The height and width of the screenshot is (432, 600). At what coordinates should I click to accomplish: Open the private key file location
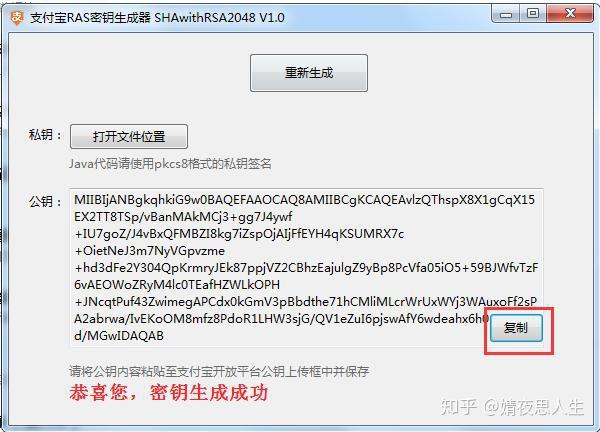pos(129,136)
